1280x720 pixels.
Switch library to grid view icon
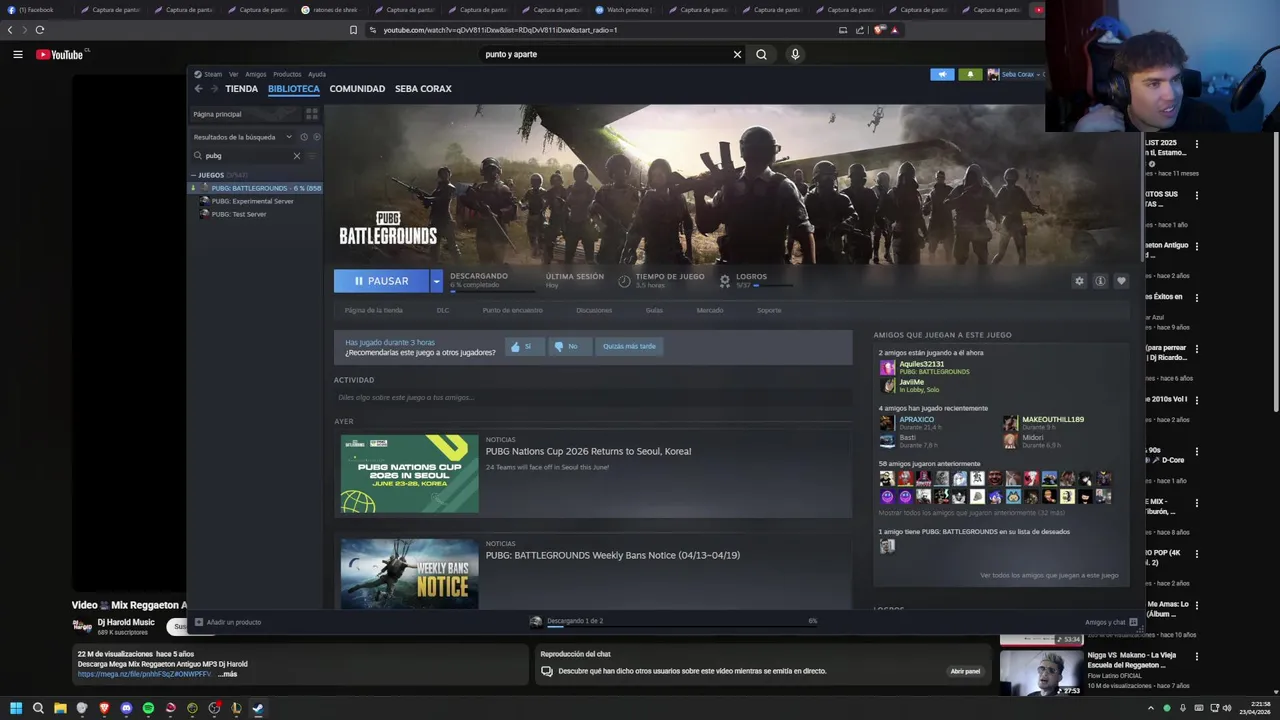coord(311,114)
